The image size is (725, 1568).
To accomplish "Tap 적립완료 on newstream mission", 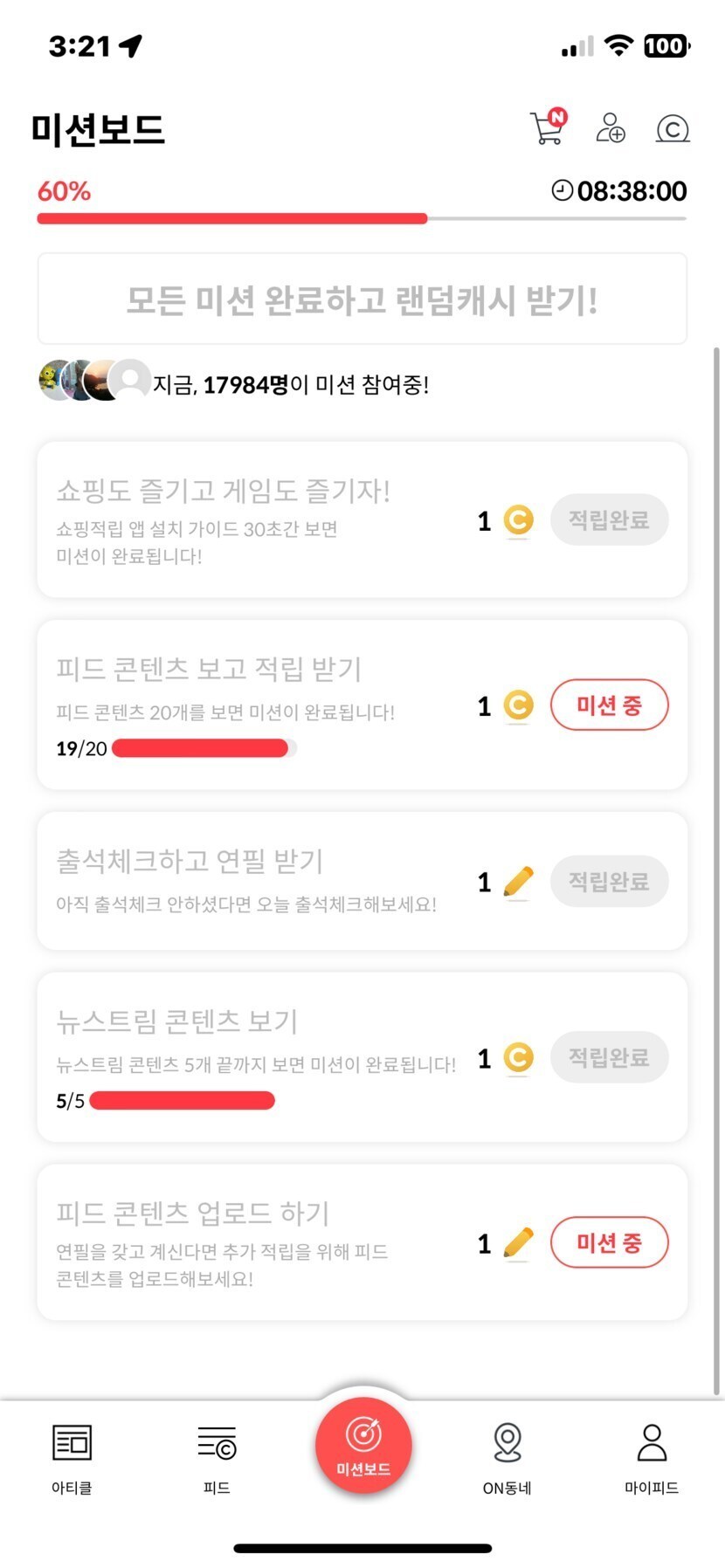I will coord(609,1058).
